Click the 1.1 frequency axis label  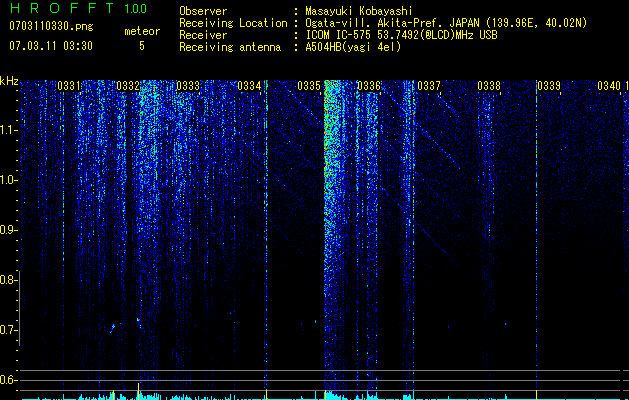coord(9,130)
